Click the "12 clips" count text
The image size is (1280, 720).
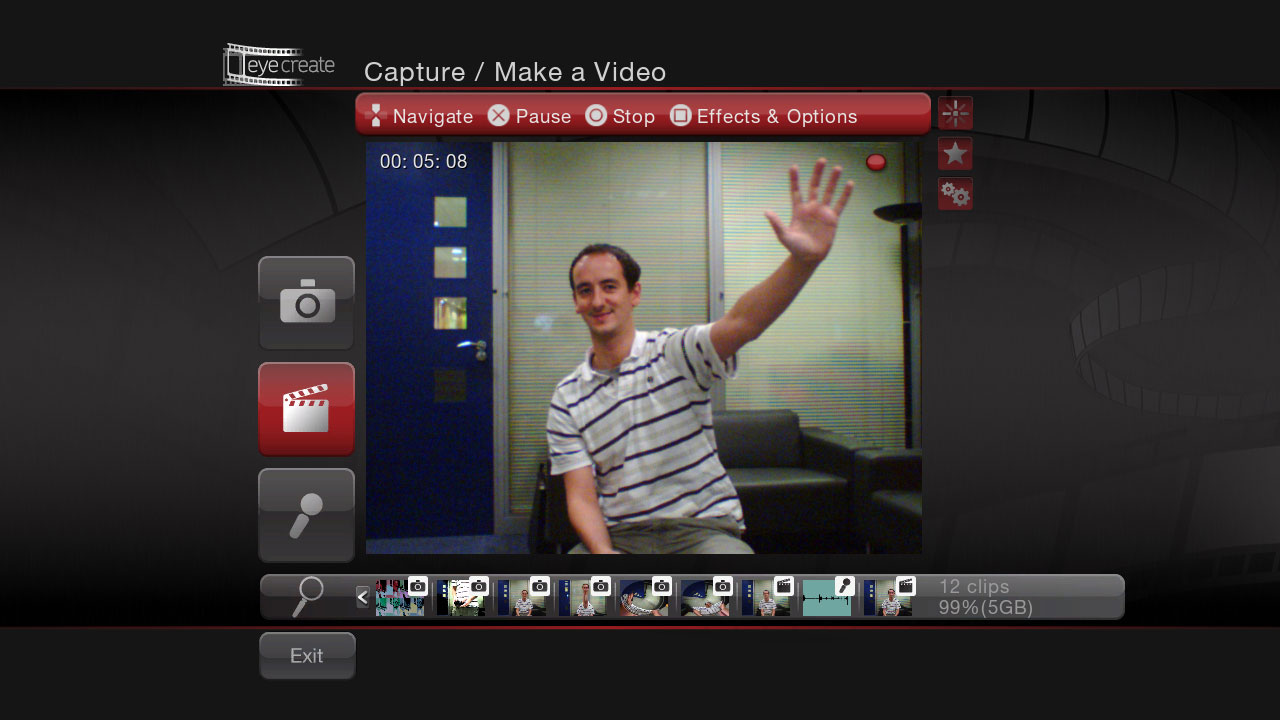tap(974, 587)
